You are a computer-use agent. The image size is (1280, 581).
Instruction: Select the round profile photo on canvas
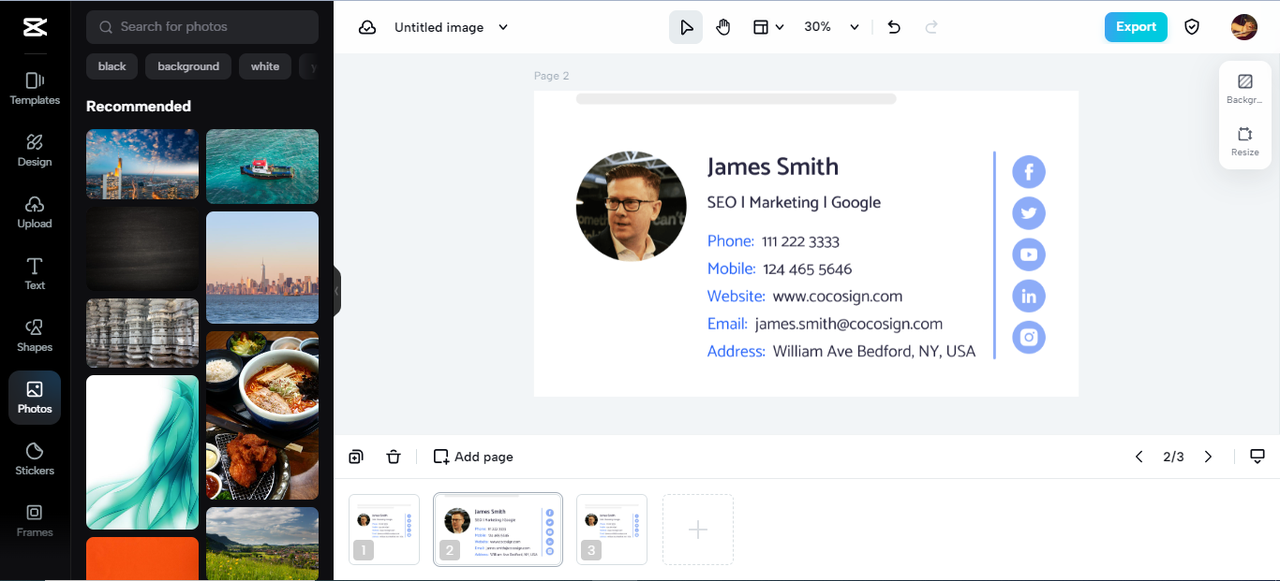point(631,206)
